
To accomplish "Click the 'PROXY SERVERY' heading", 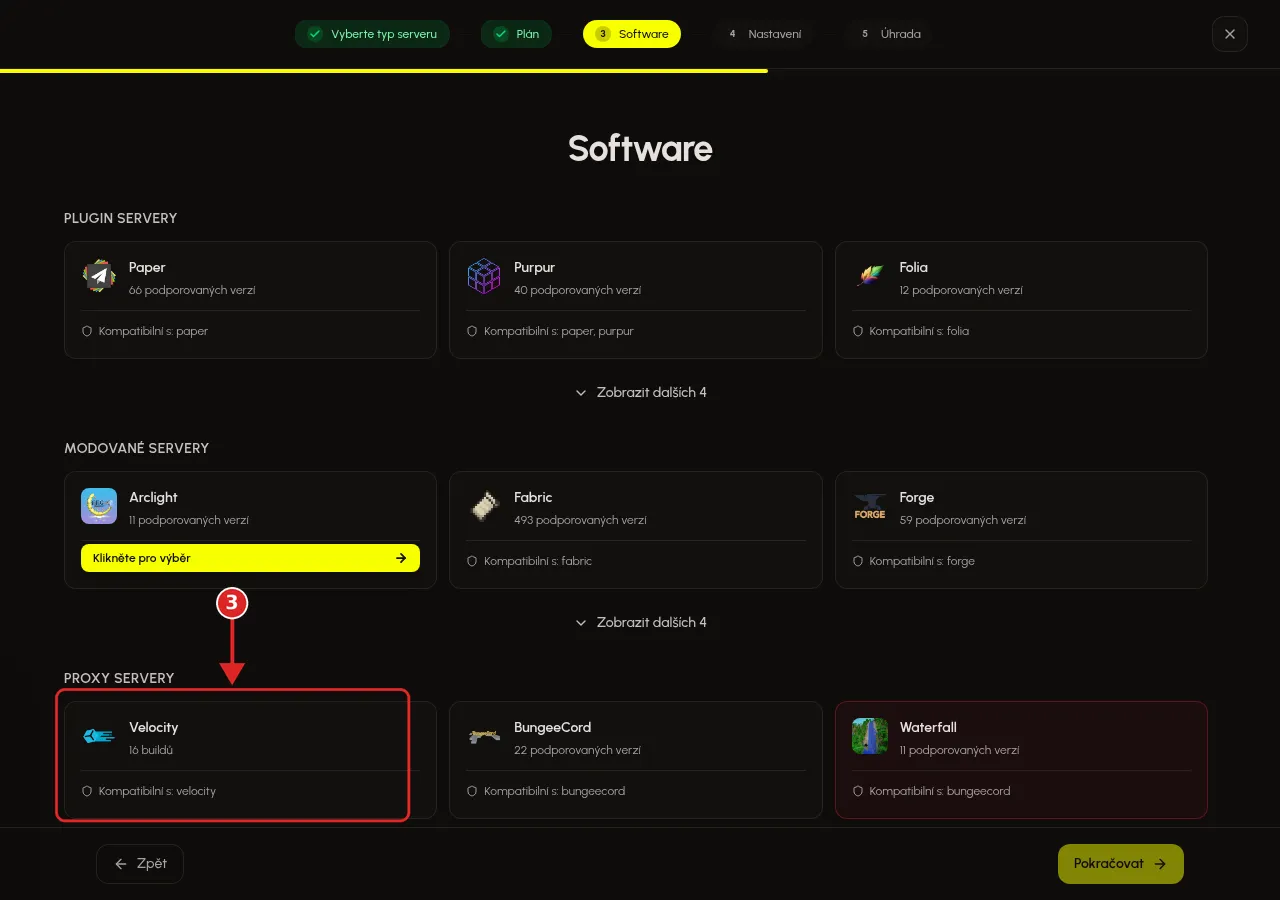I will coord(119,678).
